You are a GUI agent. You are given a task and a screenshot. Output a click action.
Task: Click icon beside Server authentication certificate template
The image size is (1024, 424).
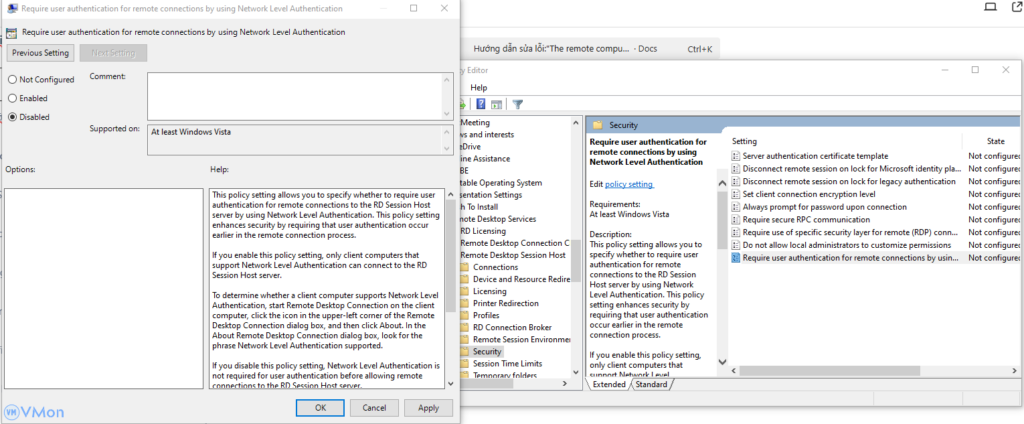[736, 156]
